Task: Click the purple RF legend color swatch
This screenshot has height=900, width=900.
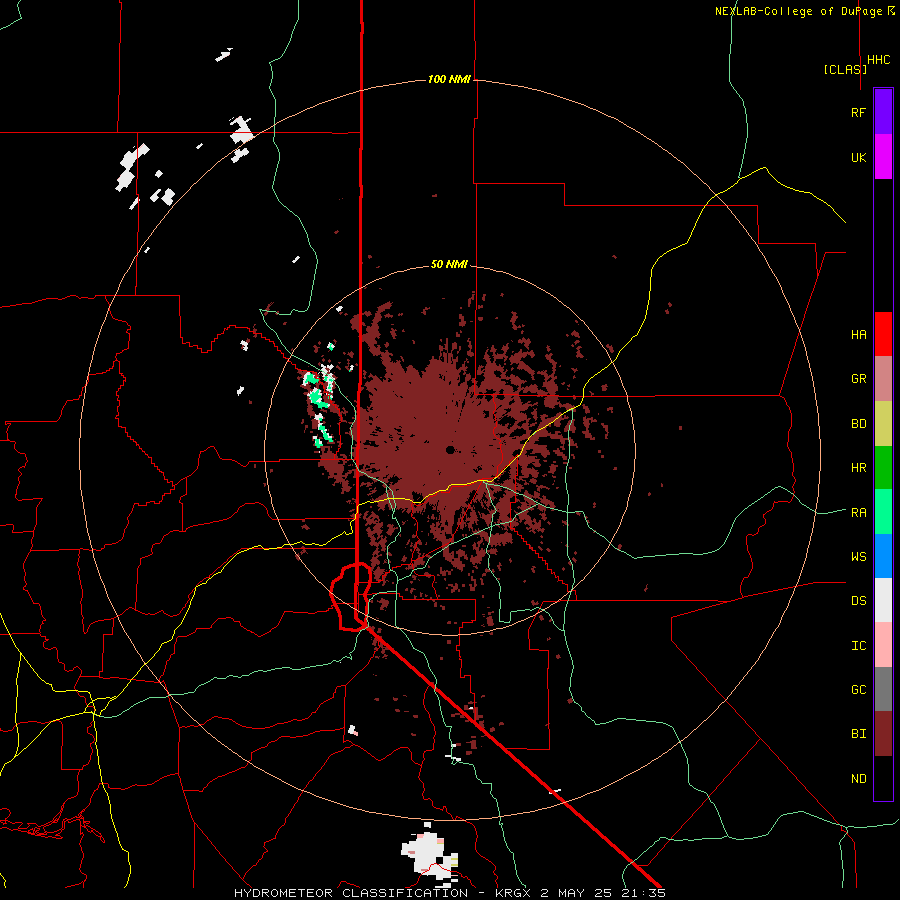Action: (x=883, y=112)
